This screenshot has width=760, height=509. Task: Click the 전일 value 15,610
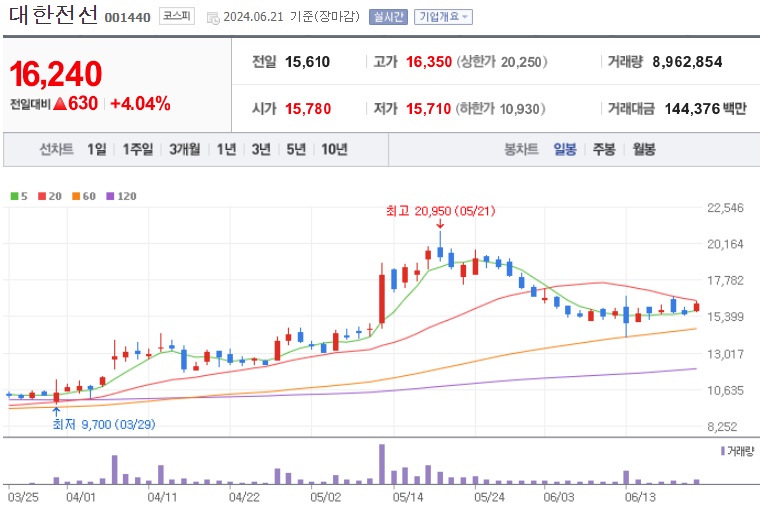(x=307, y=62)
